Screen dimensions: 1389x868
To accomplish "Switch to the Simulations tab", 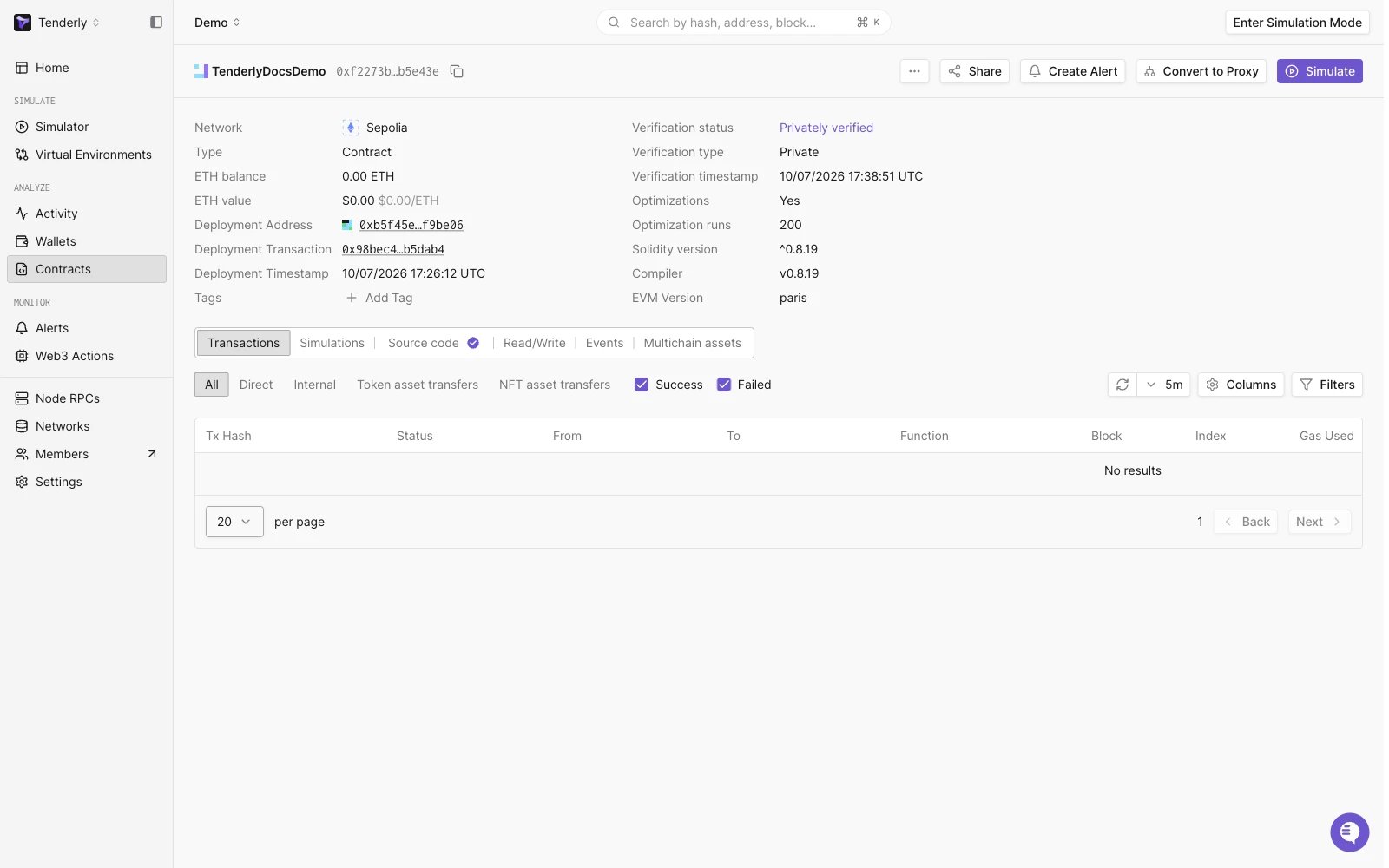I will pos(332,343).
